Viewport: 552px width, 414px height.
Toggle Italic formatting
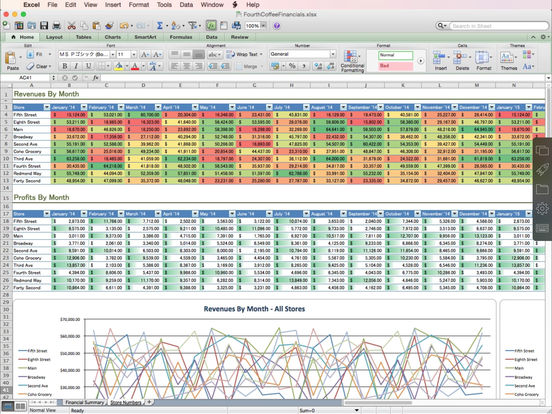[76, 66]
